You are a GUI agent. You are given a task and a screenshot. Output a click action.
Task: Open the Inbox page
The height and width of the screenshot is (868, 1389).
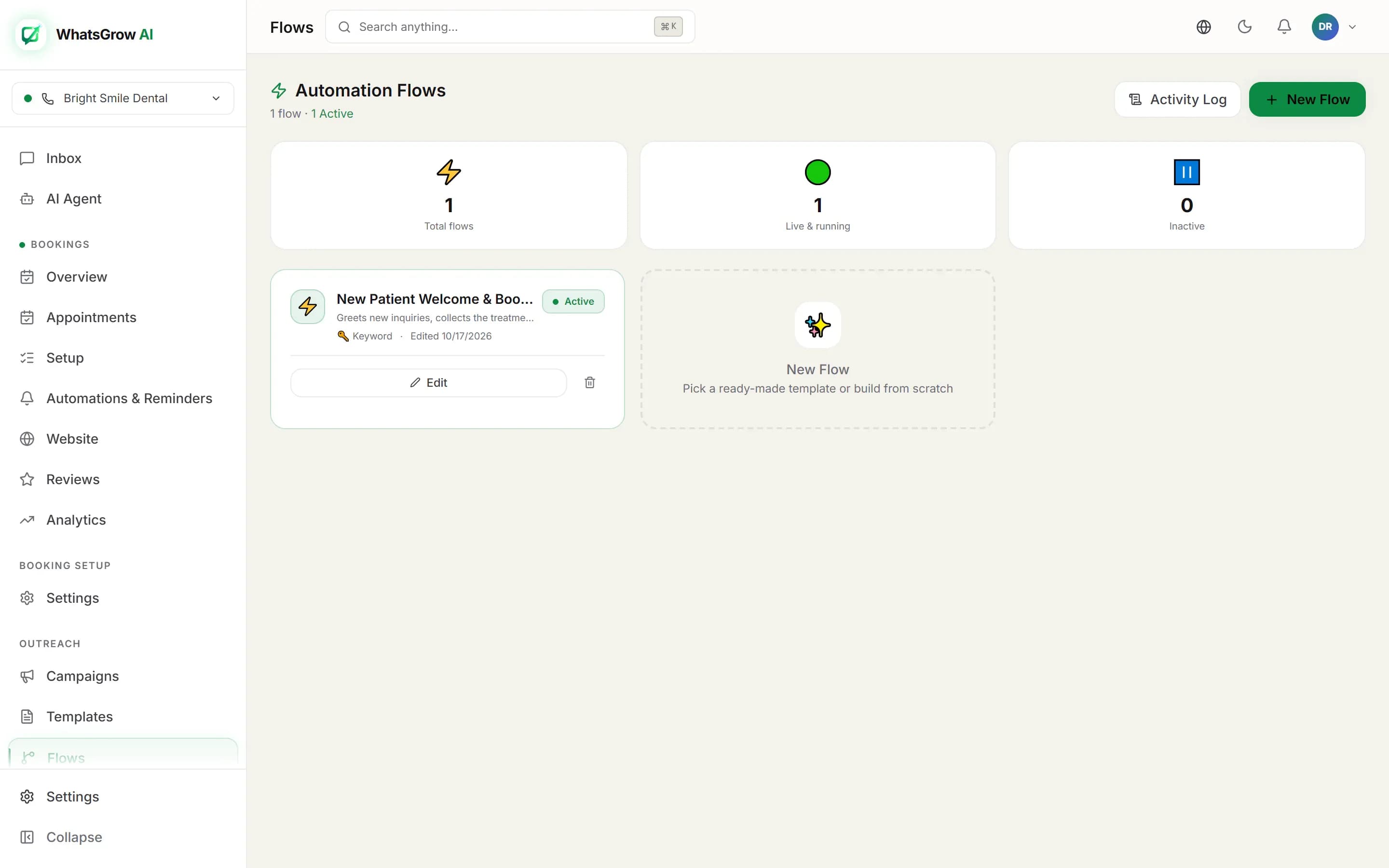[123, 158]
